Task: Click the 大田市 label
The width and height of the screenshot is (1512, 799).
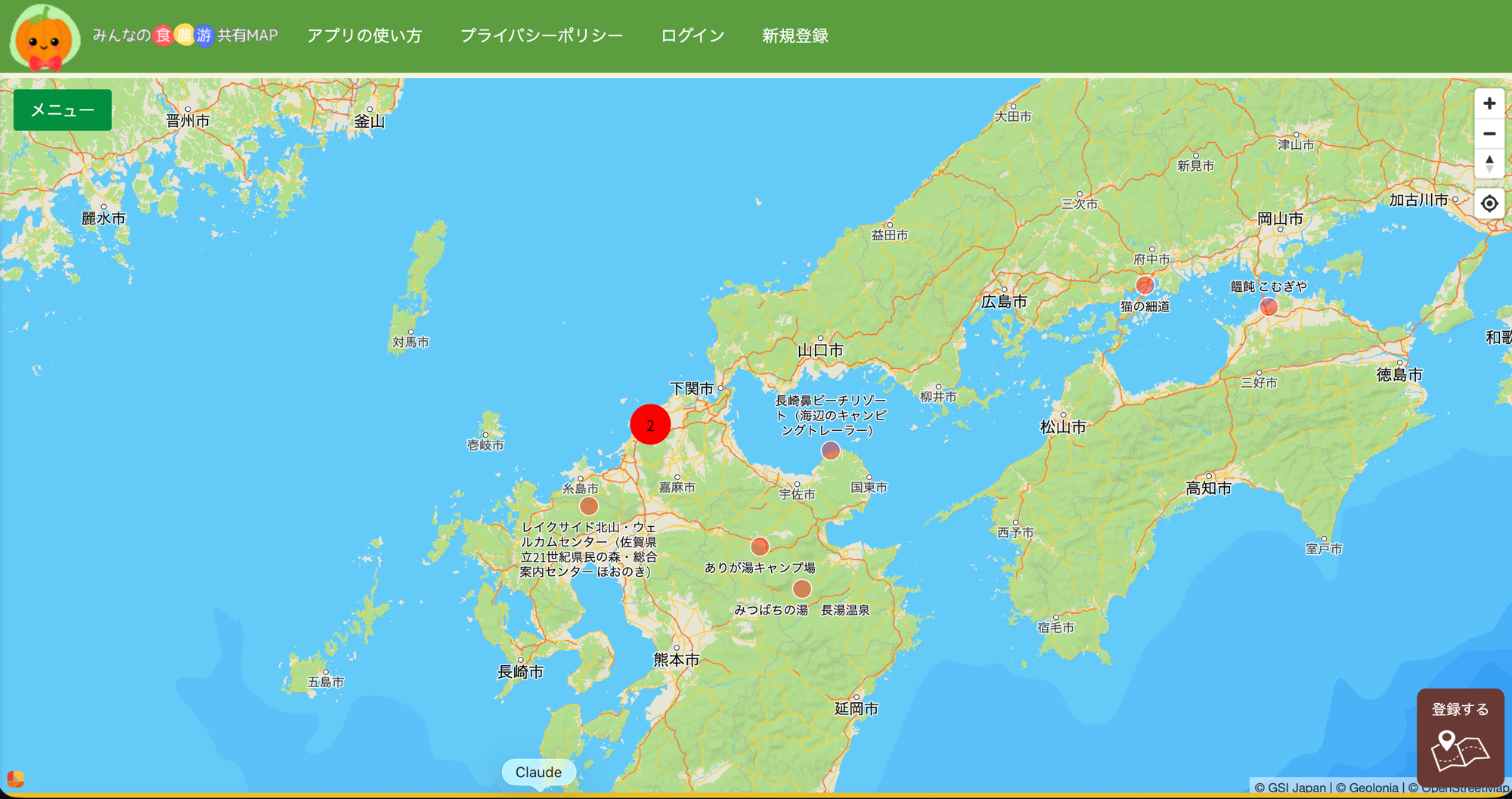Action: click(1013, 116)
